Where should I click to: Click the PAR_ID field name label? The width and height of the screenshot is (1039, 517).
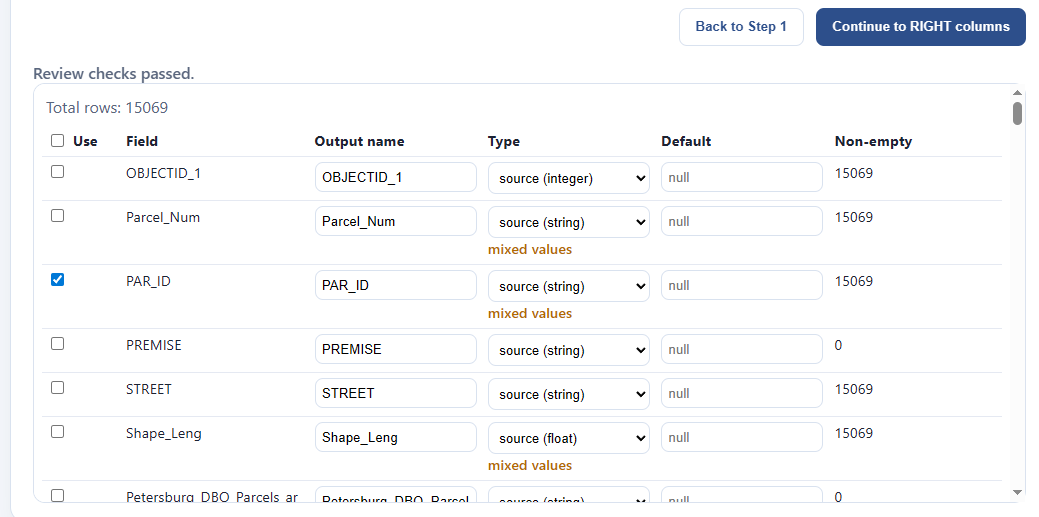(148, 281)
